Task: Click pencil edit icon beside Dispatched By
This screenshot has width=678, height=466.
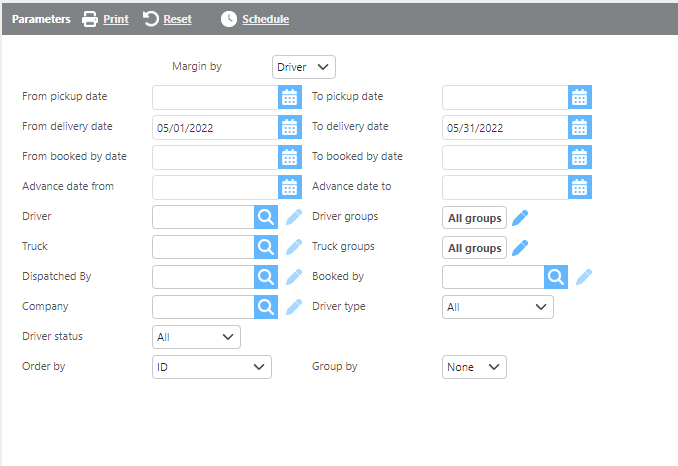Action: click(x=293, y=277)
